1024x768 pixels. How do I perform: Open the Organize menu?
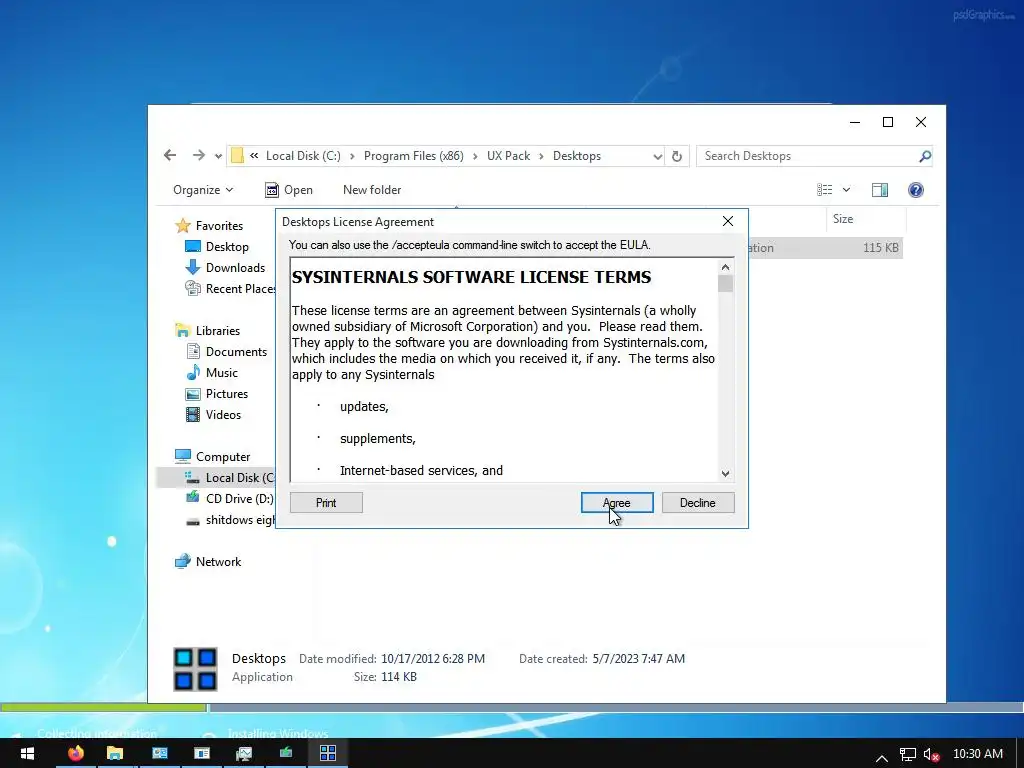202,189
